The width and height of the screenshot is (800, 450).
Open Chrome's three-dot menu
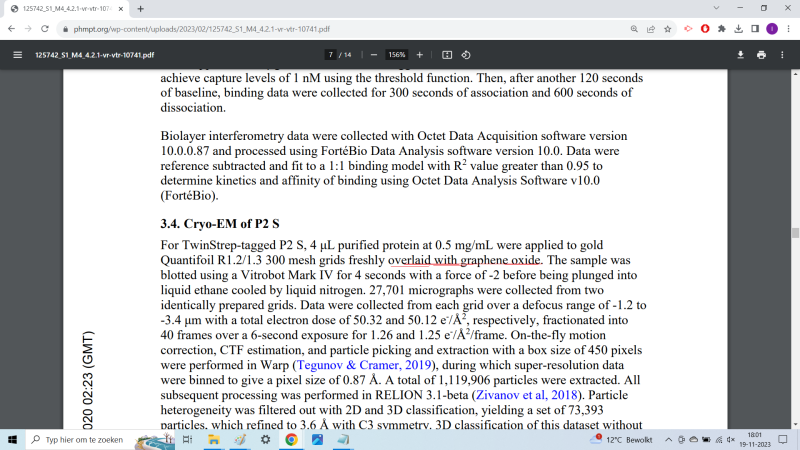[x=788, y=29]
